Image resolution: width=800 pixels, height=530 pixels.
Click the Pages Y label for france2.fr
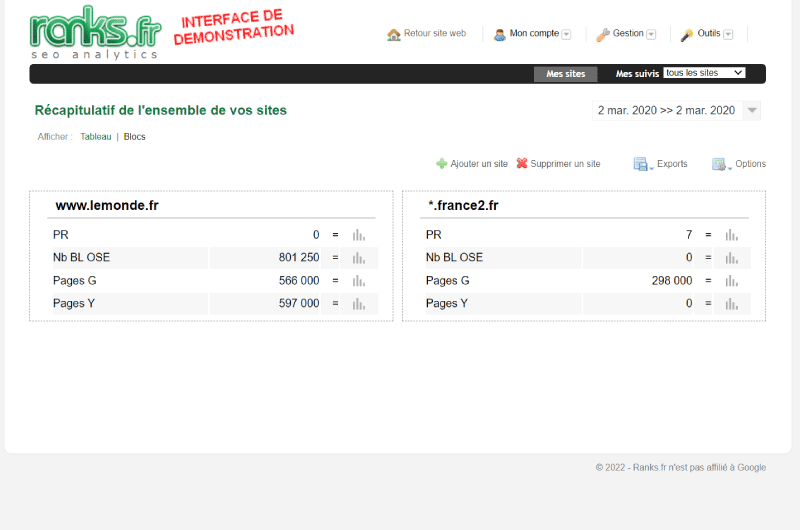(446, 304)
